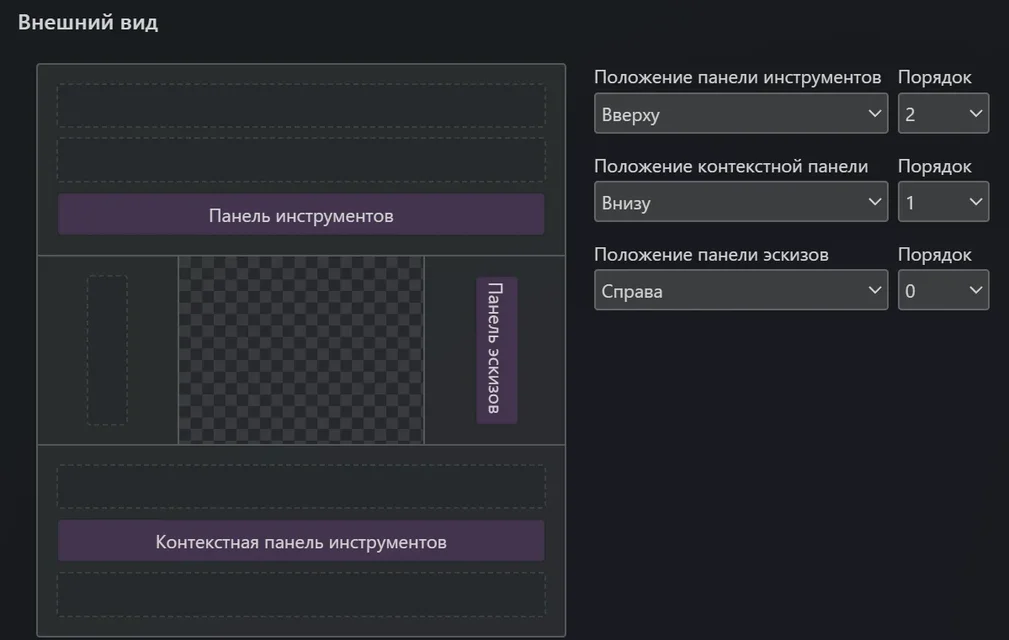
Task: Select the vertical 'Панель эскизов' block
Action: point(496,350)
